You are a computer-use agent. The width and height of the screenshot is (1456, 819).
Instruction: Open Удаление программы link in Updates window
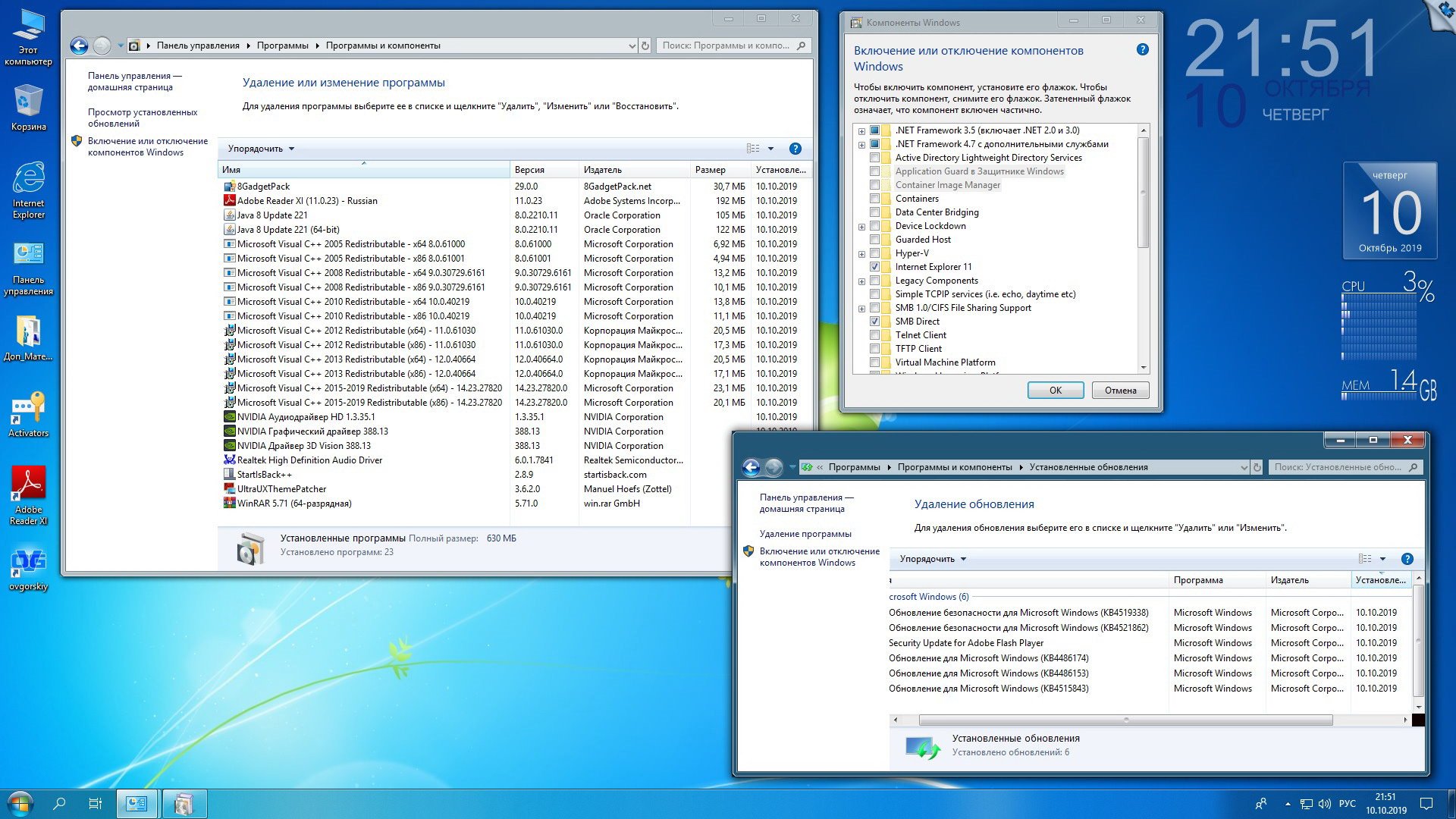[x=805, y=534]
